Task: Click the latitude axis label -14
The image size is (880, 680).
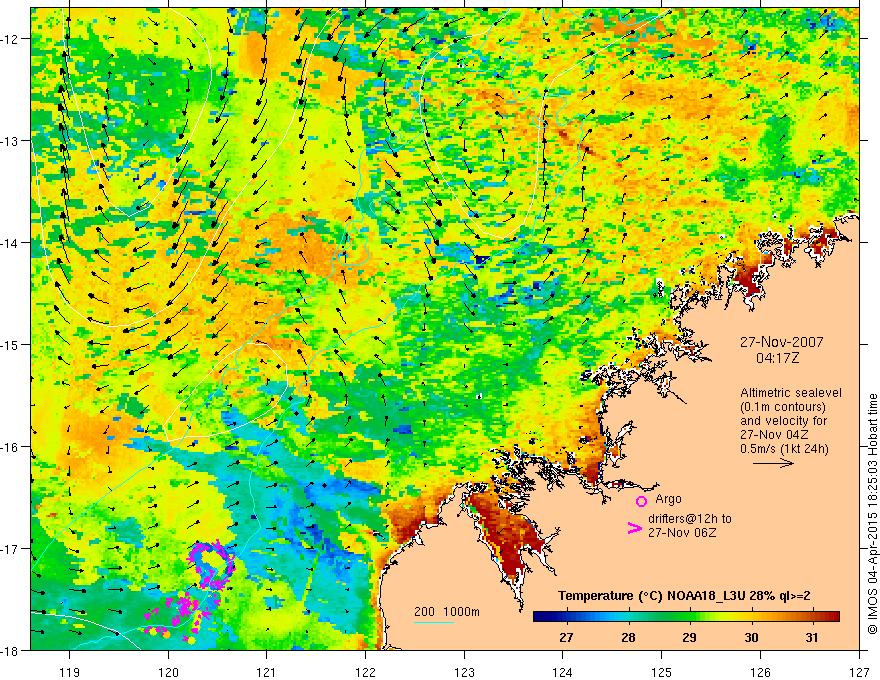Action: (x=10, y=243)
